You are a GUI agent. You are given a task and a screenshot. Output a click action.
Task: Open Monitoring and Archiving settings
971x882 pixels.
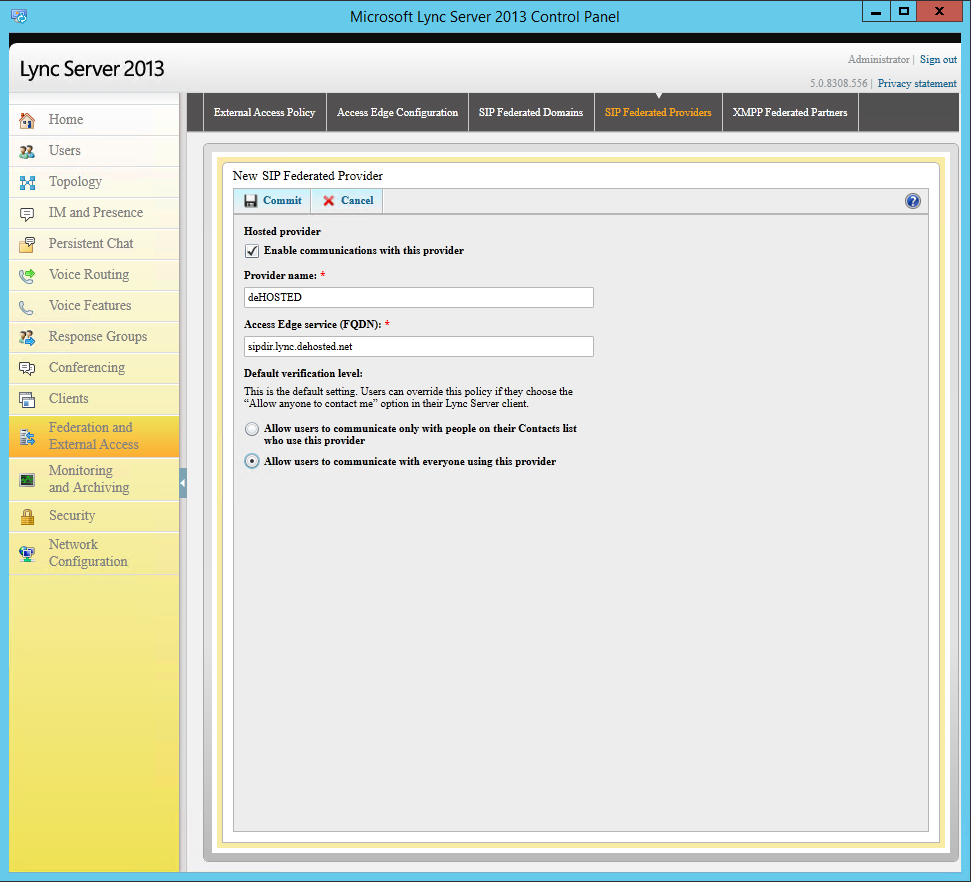[87, 478]
